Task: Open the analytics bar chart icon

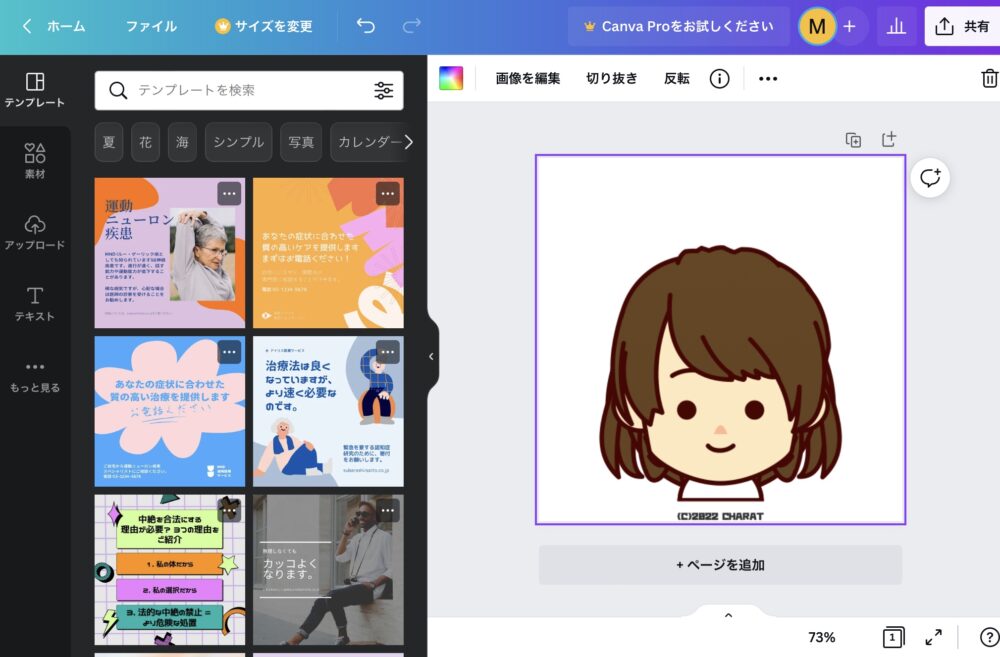Action: 896,26
